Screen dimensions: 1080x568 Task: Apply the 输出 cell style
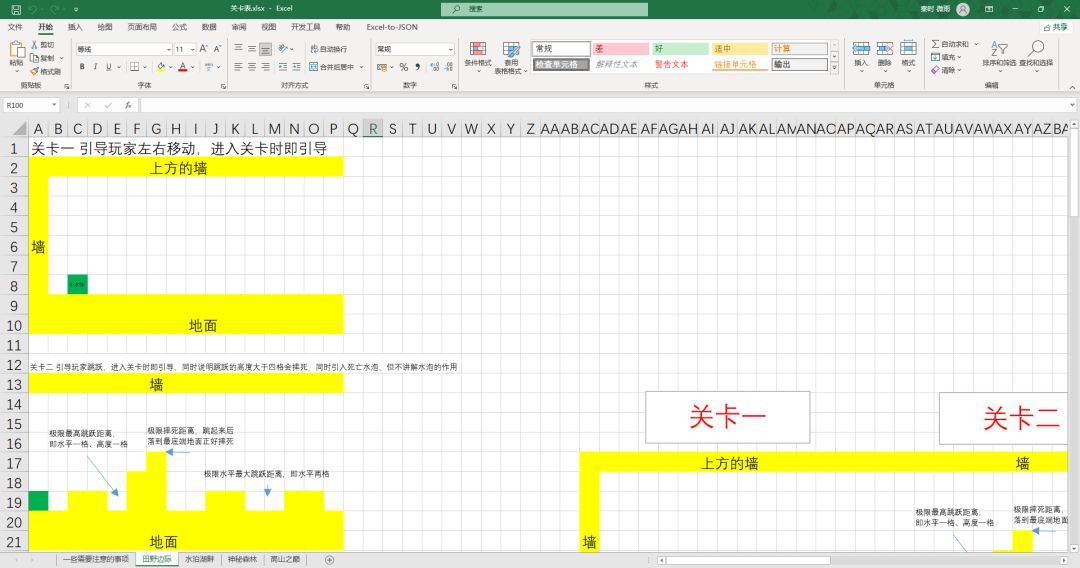[799, 64]
